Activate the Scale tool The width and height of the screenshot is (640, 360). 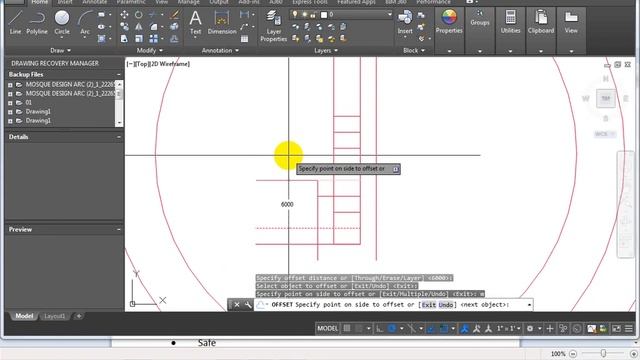tap(139, 39)
